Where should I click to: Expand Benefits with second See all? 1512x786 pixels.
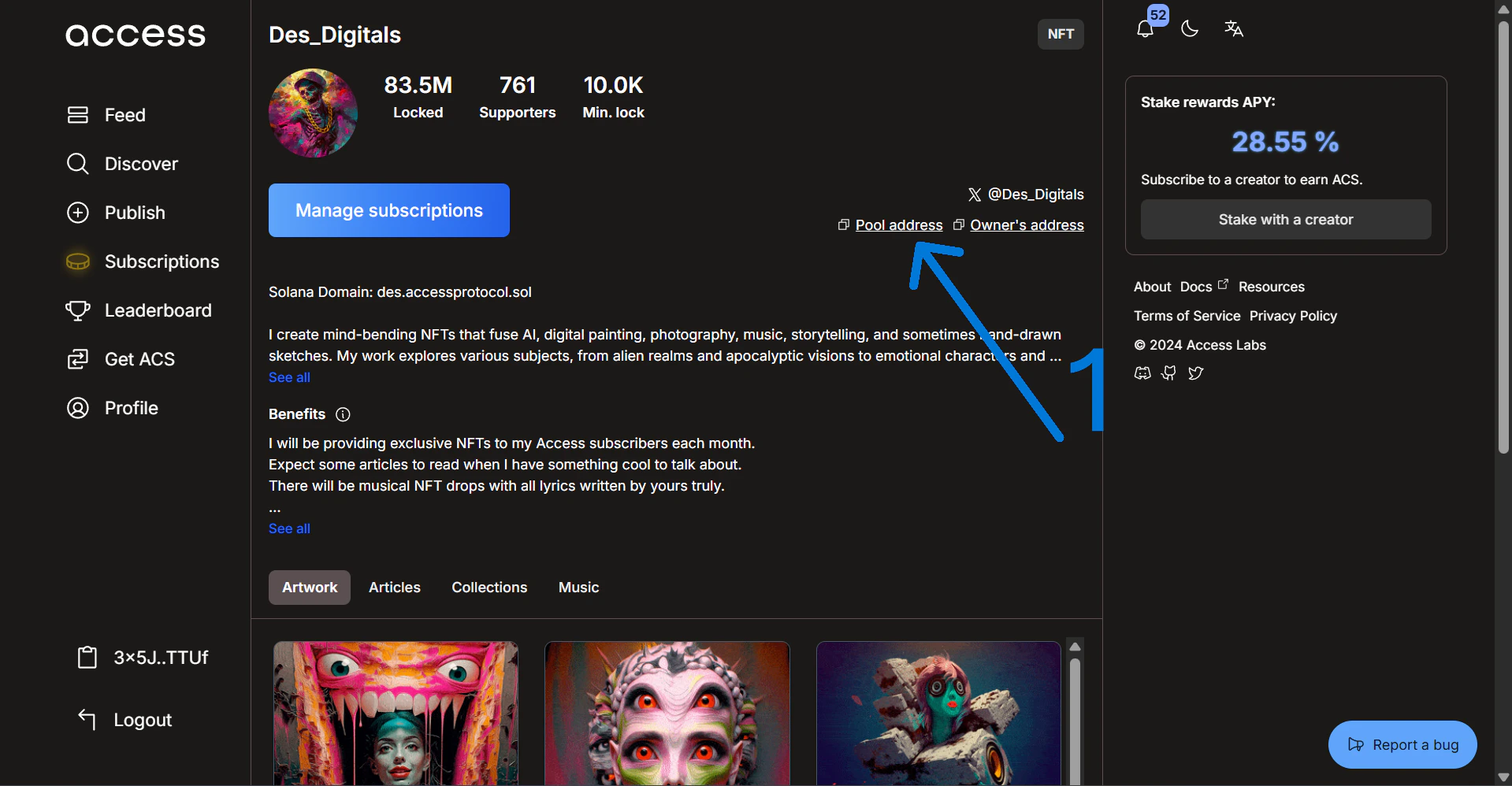(x=289, y=528)
